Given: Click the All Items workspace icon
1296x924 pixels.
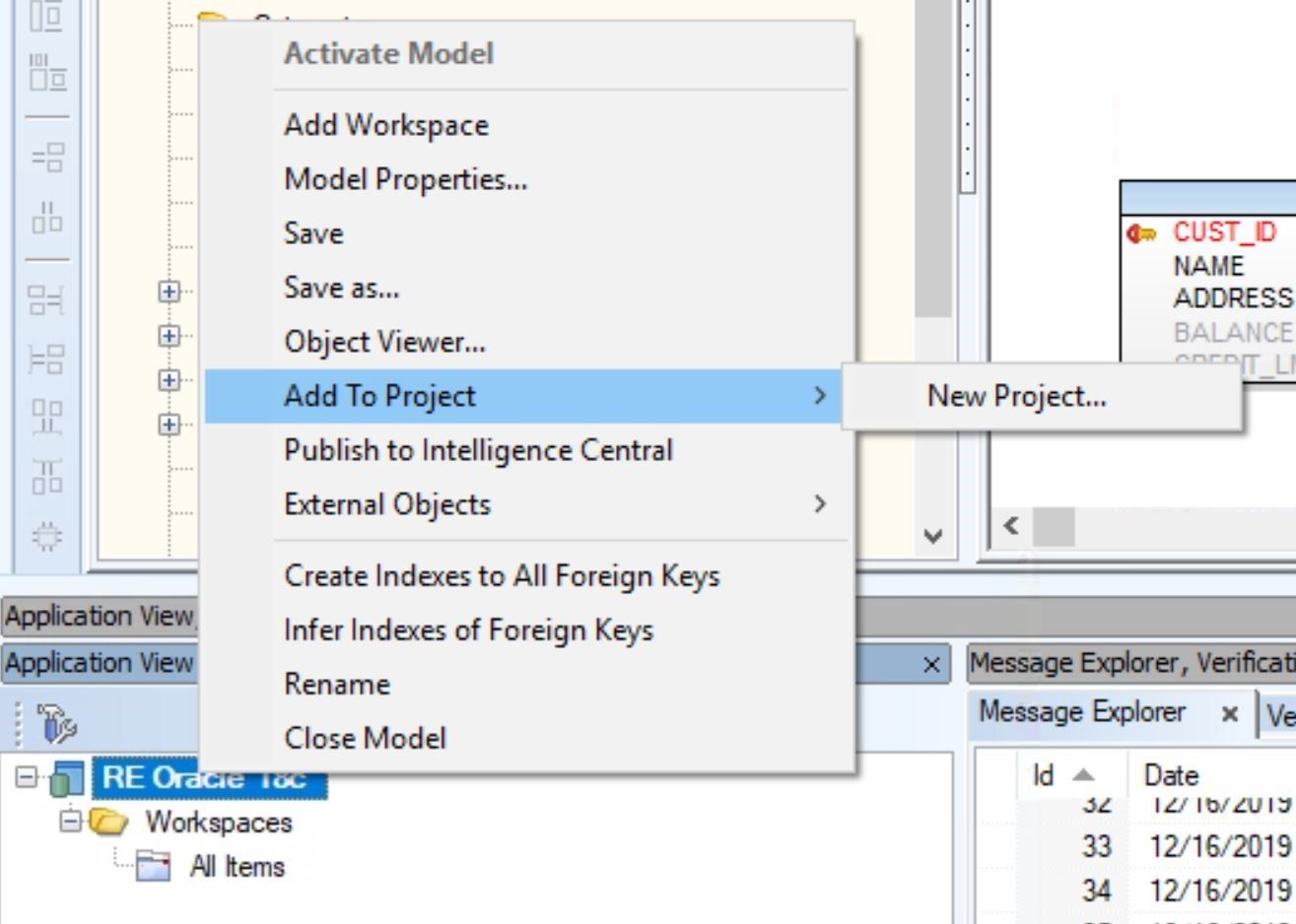Looking at the screenshot, I should pyautogui.click(x=153, y=866).
